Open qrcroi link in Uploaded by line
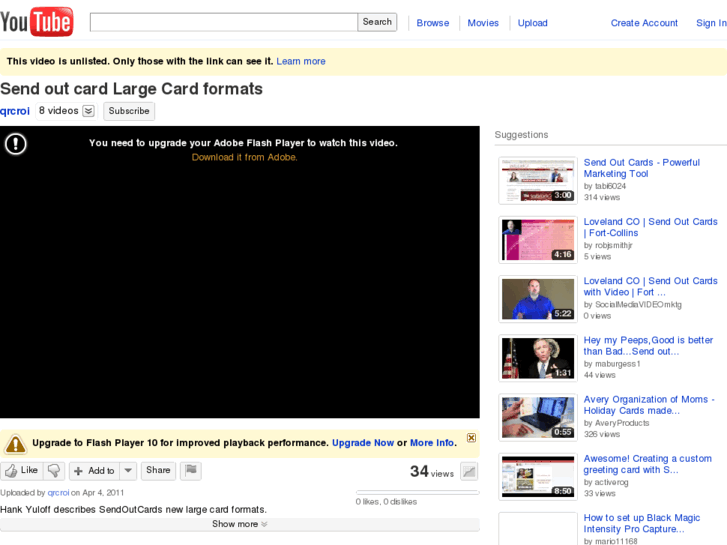 point(58,493)
